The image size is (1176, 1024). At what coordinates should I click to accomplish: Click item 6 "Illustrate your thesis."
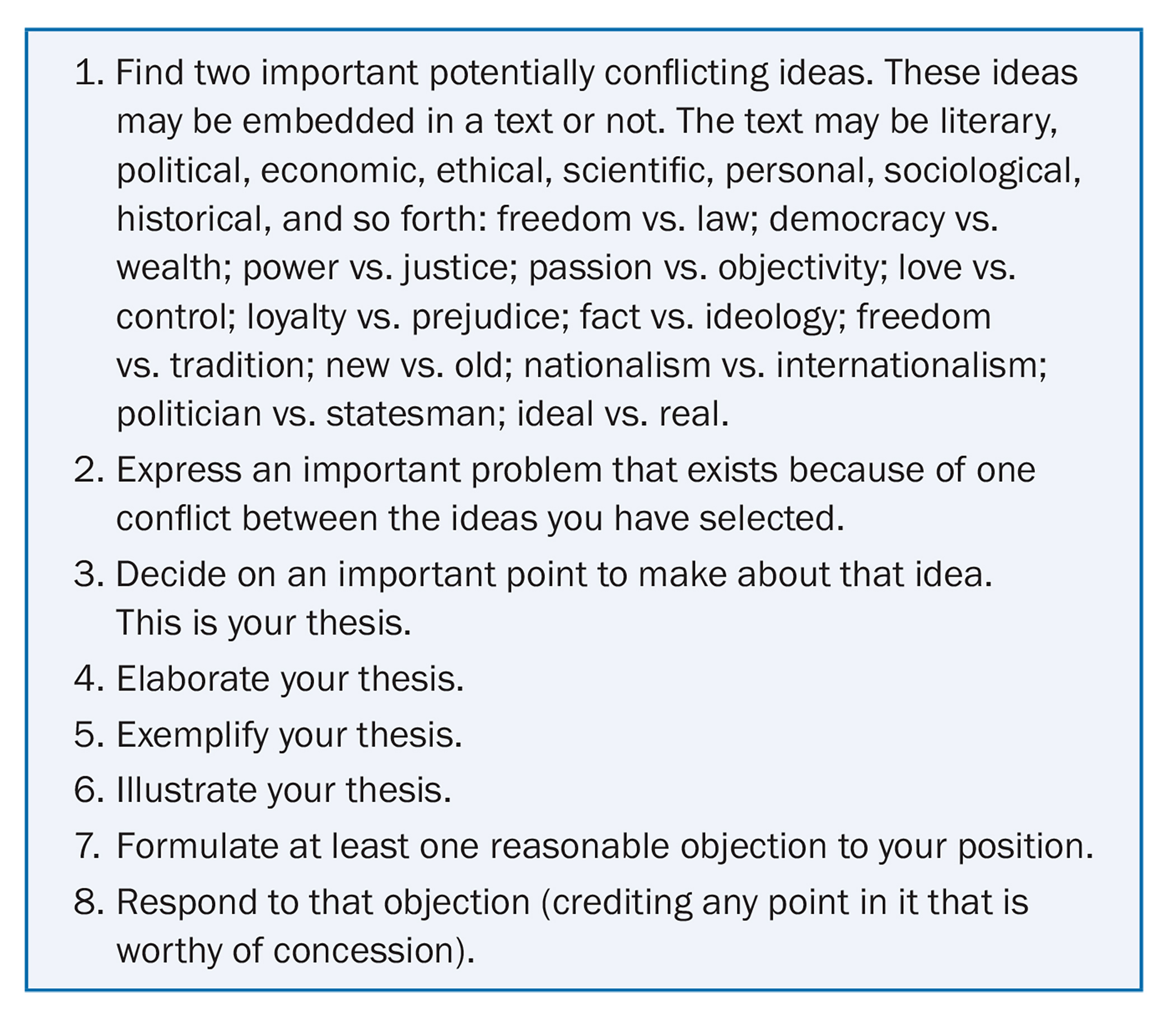point(284,790)
